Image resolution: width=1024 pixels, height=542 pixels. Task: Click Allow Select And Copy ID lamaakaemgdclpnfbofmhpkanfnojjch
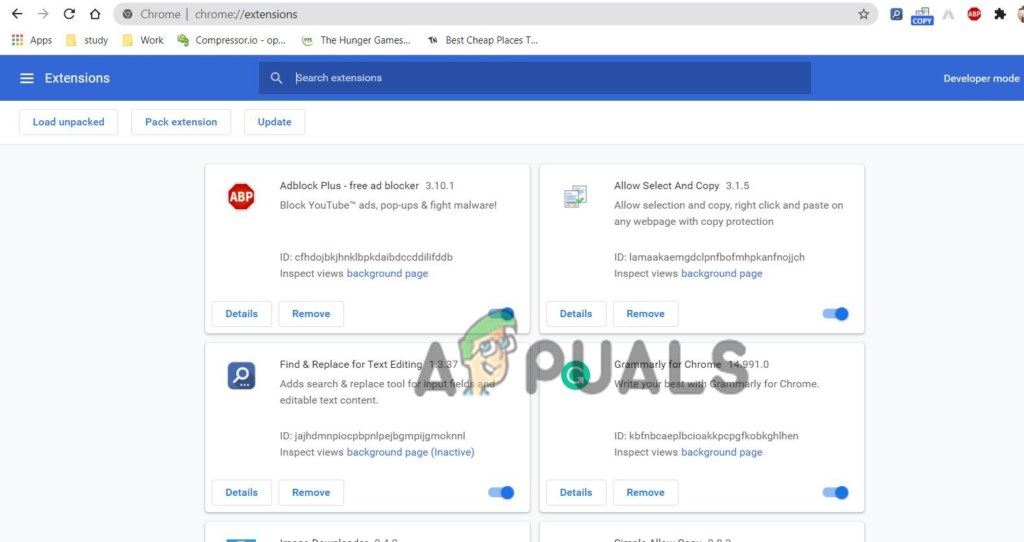(x=709, y=257)
